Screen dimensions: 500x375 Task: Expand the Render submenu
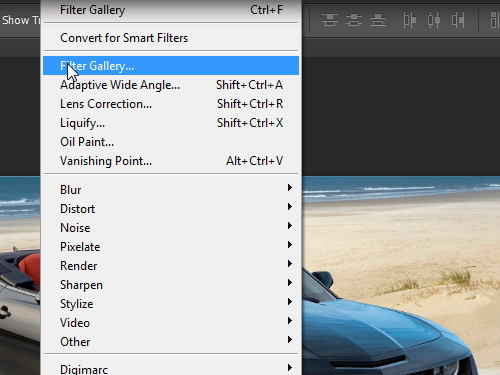point(171,266)
